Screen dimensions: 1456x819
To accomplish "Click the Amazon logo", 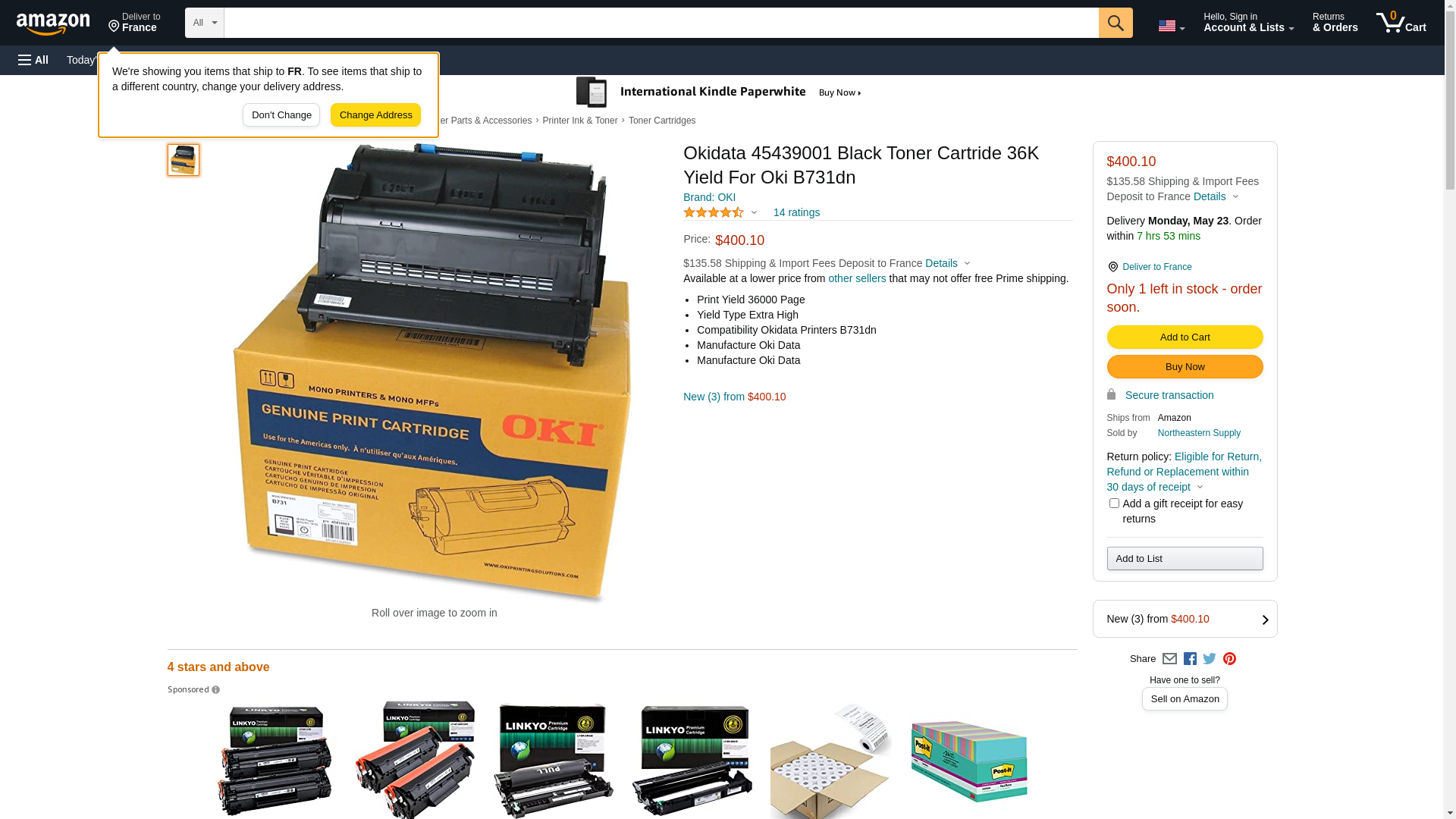I will (x=53, y=24).
